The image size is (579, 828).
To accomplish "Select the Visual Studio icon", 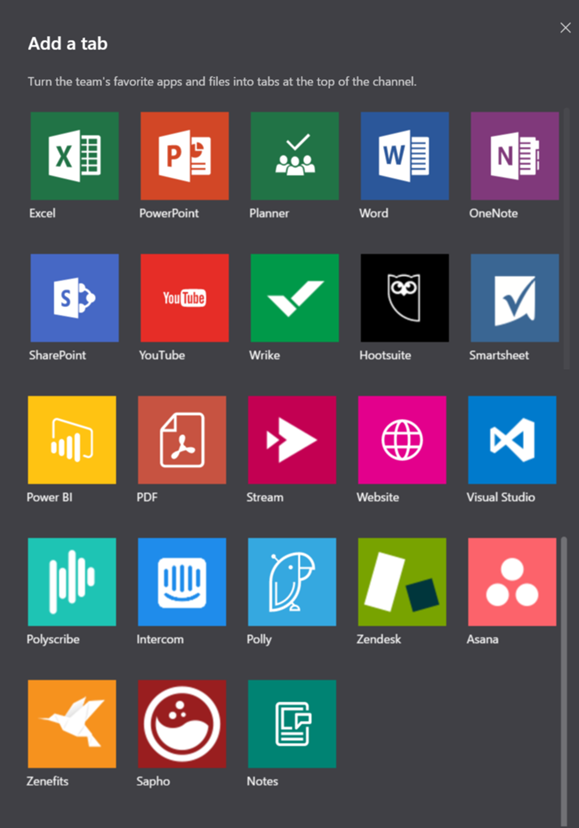I will [x=512, y=440].
